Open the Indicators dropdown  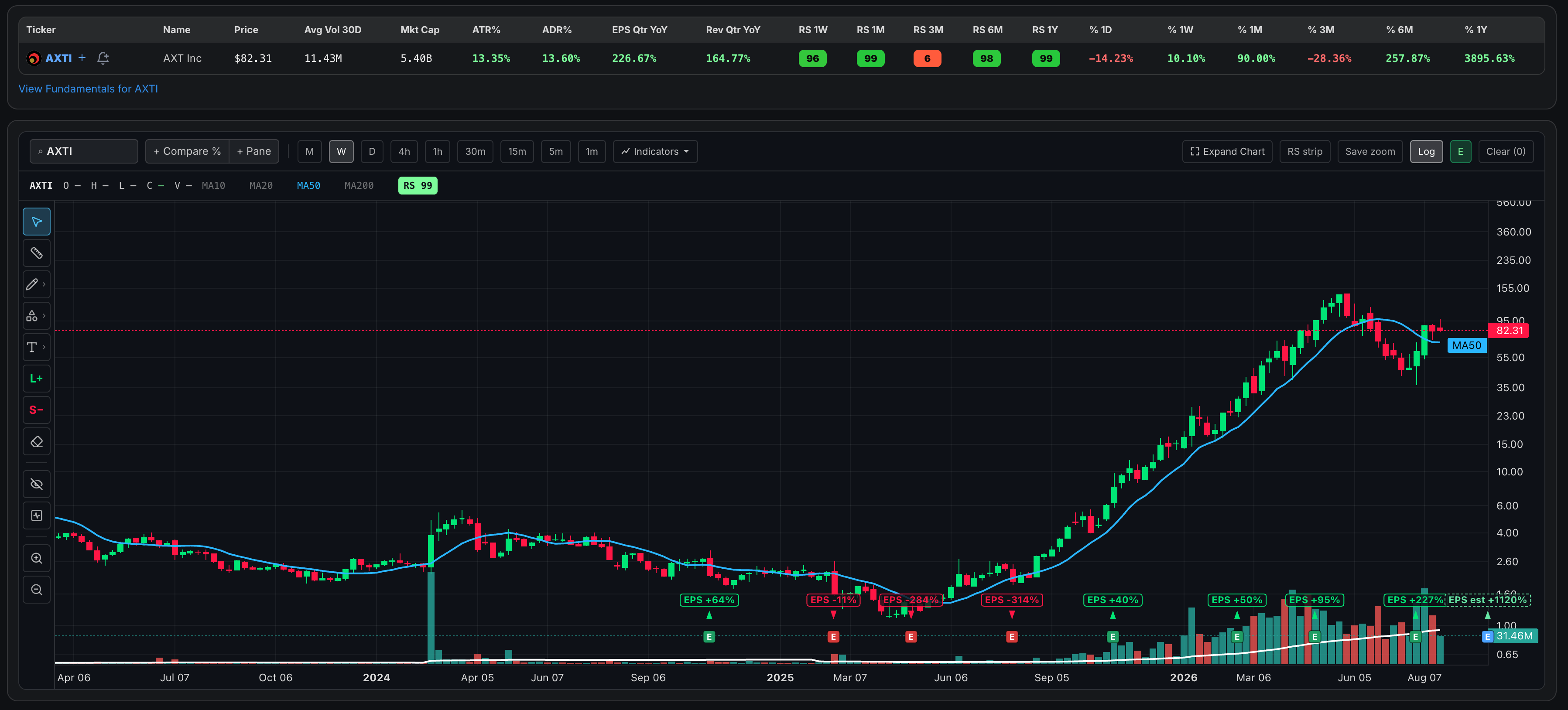coord(655,151)
